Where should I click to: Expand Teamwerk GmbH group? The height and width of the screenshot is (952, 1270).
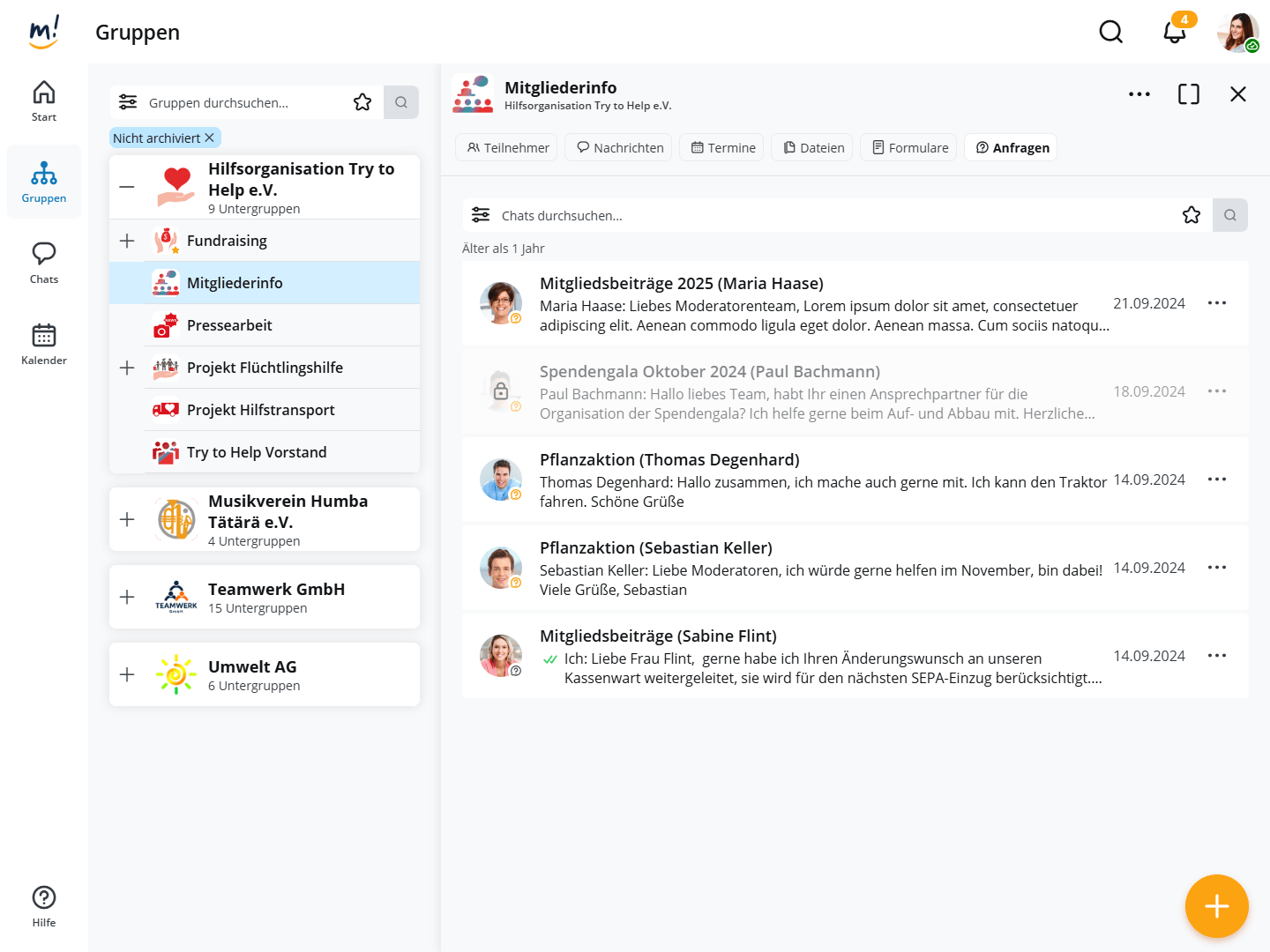coord(127,597)
